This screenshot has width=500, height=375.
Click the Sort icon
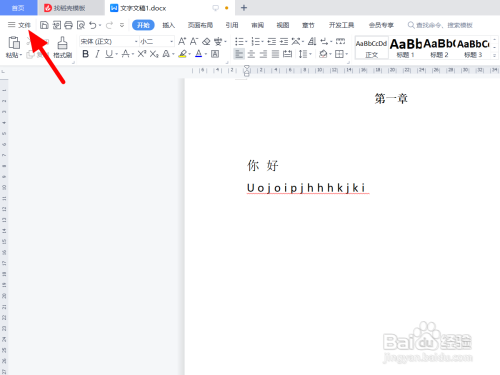312,41
